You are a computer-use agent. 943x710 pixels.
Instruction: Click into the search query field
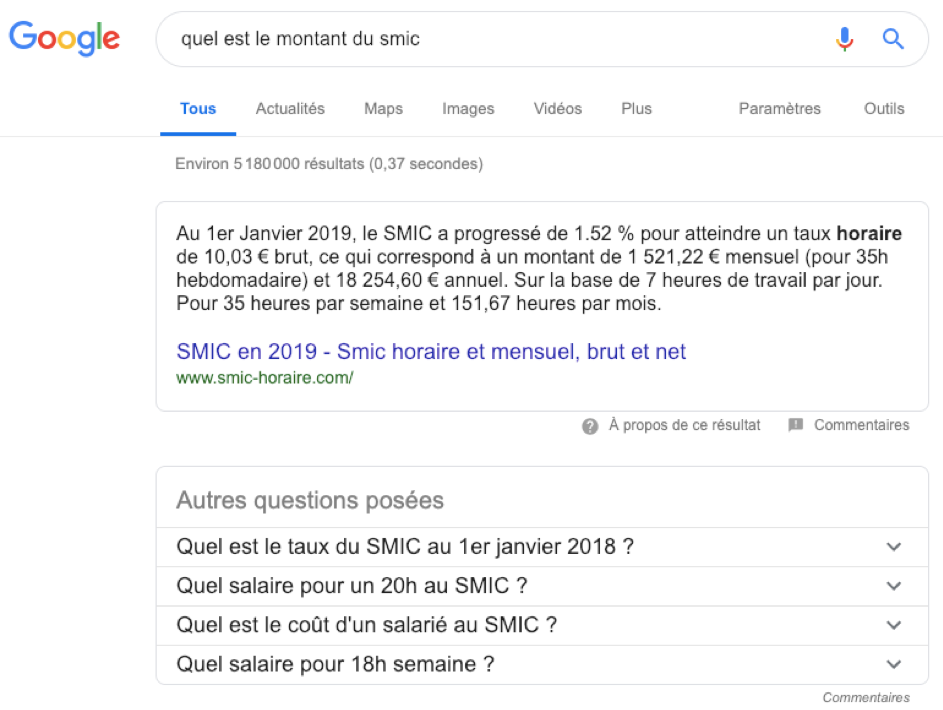(493, 39)
